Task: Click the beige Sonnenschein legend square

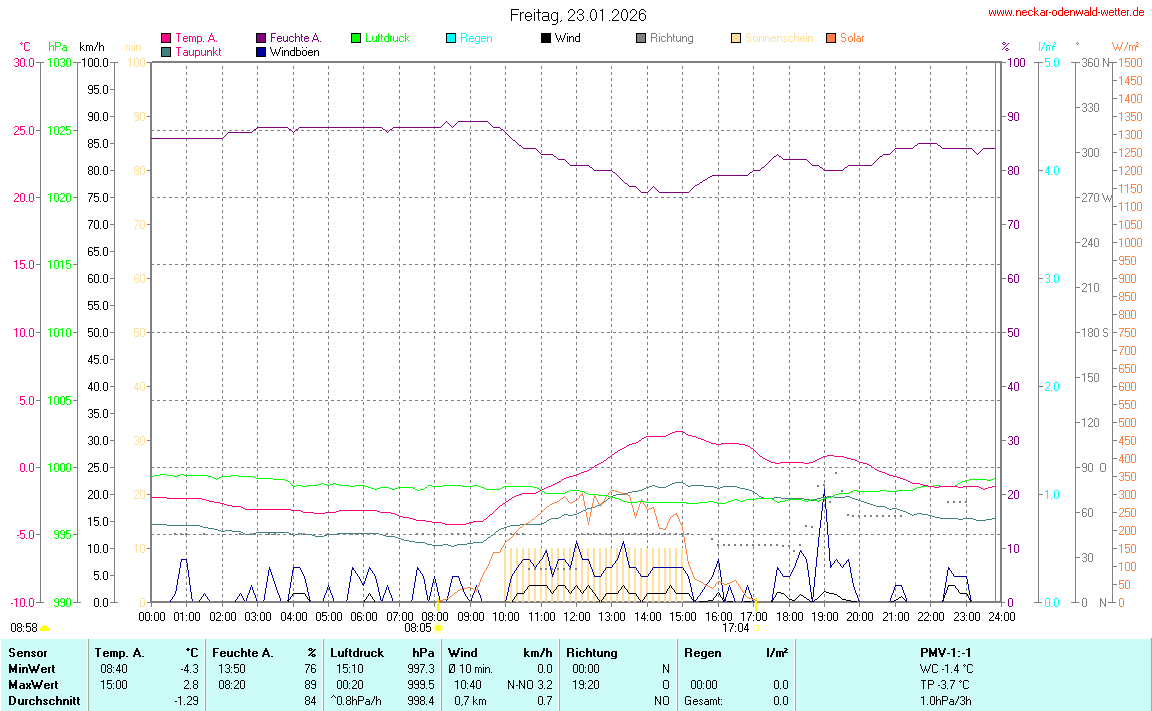Action: pyautogui.click(x=736, y=38)
